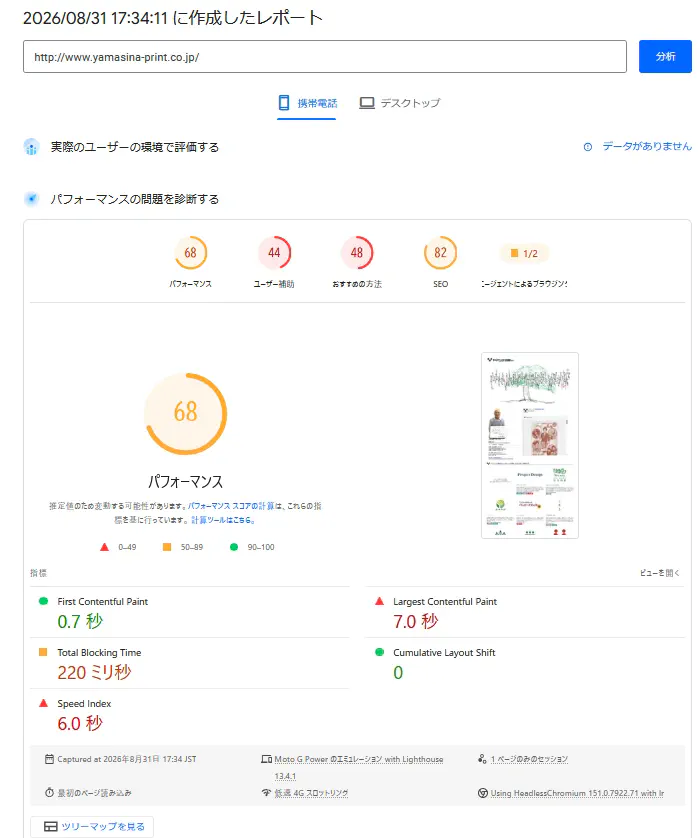The image size is (700, 838).
Task: Open the パフォーマンス スコアの計算 link
Action: point(231,506)
